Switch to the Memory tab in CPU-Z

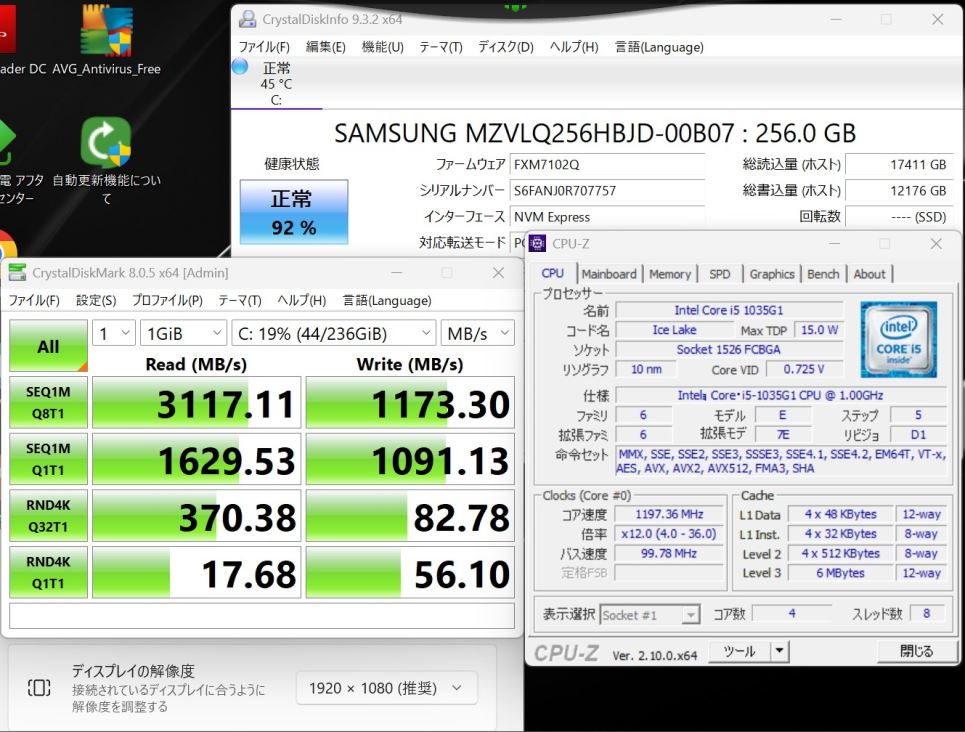[670, 274]
